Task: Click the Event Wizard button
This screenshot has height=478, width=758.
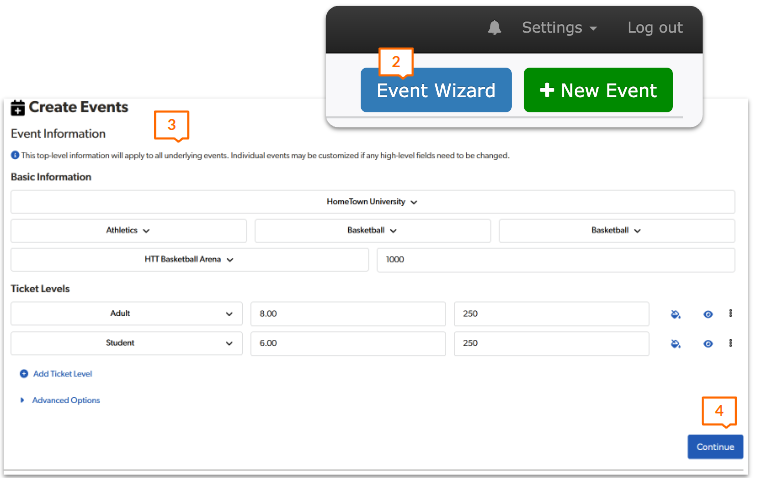Action: tap(435, 90)
